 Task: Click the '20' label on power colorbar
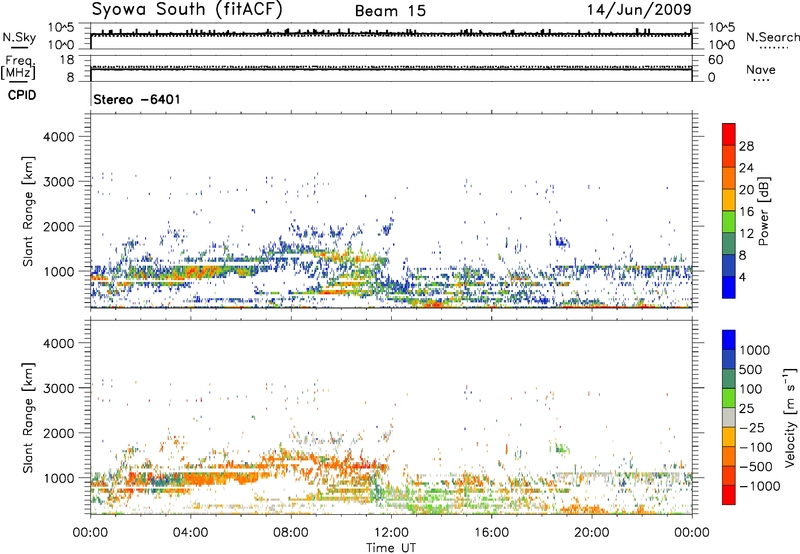pos(746,190)
